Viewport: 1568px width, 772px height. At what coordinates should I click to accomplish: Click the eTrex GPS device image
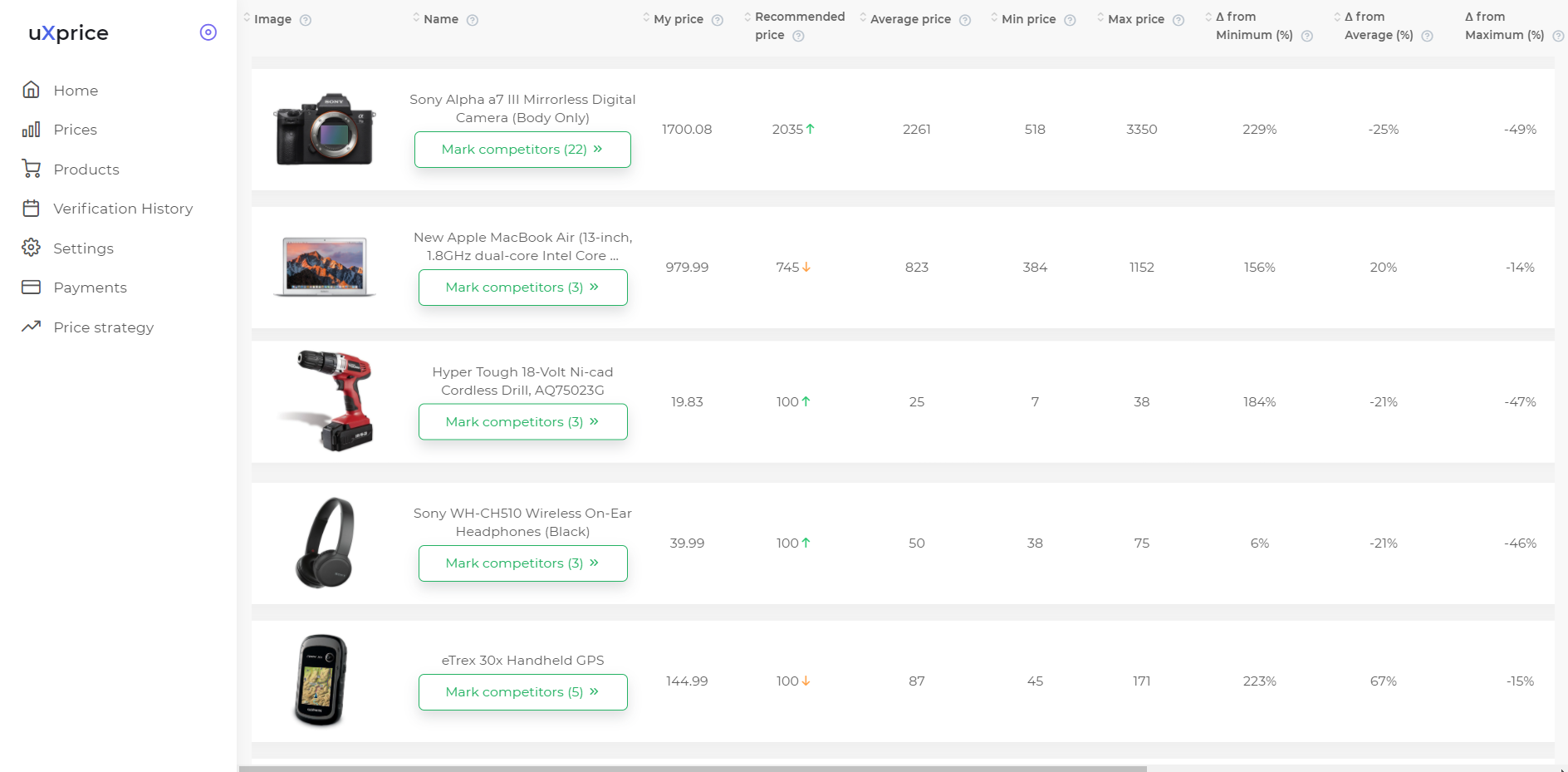321,681
